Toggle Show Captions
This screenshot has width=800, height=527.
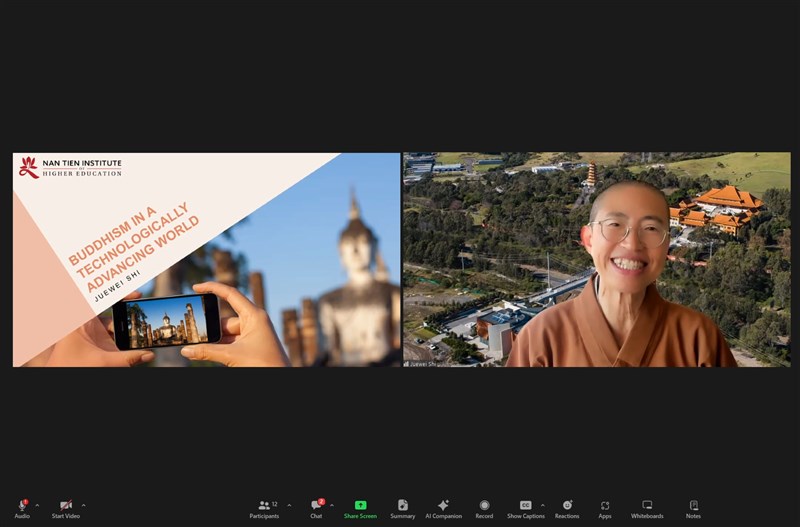point(525,506)
